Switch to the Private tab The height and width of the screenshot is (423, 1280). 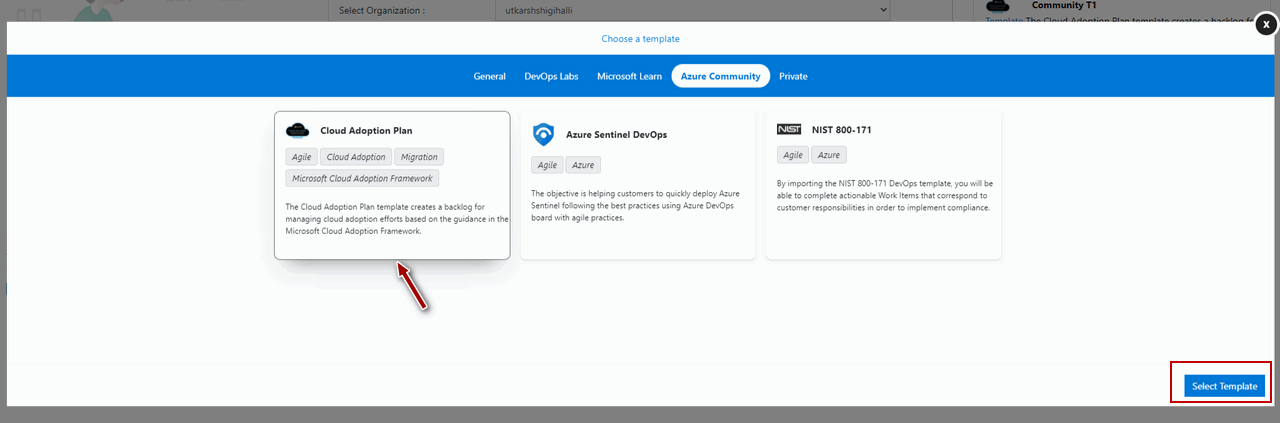coord(793,76)
